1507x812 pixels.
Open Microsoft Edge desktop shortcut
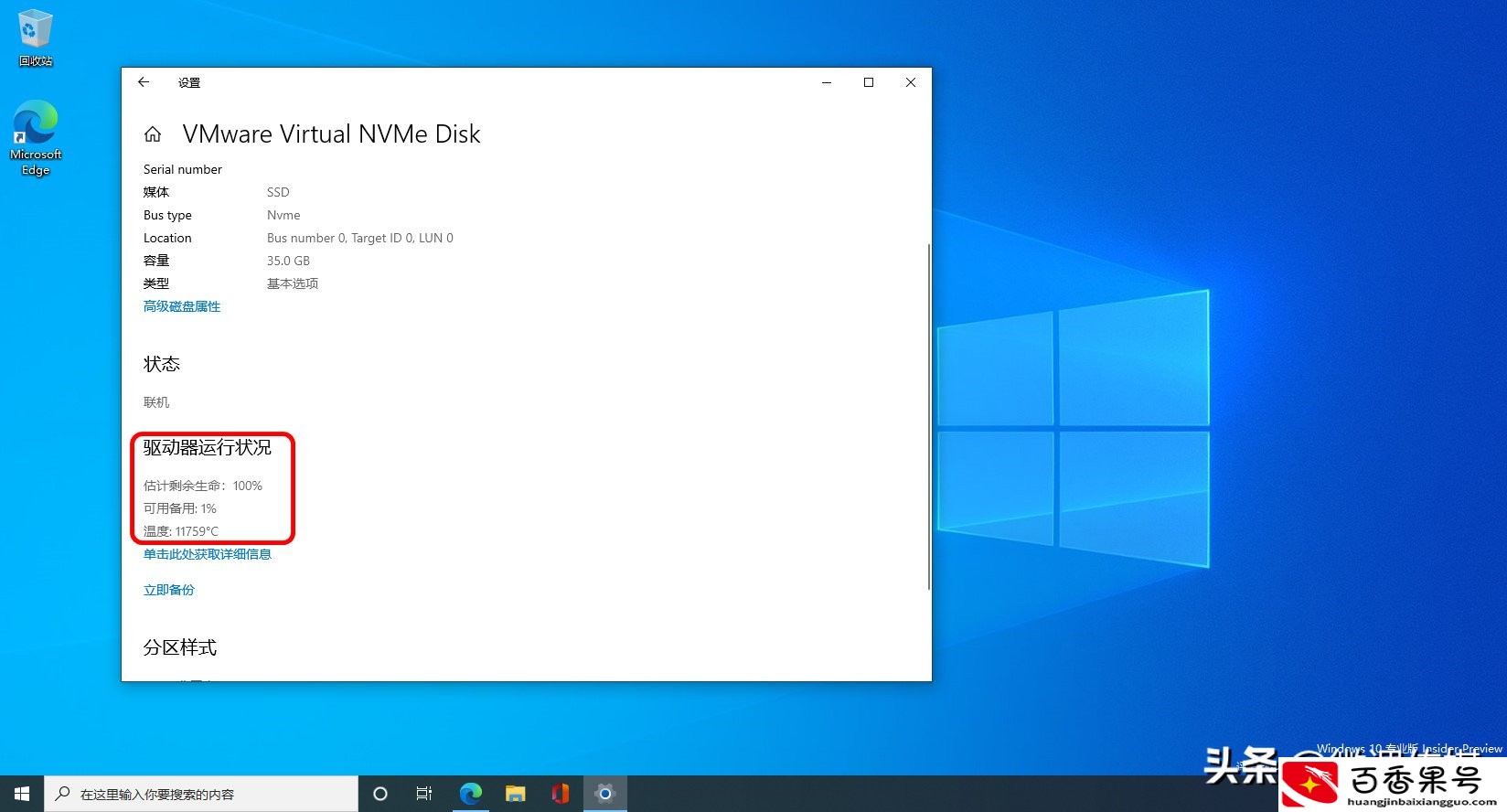tap(36, 138)
